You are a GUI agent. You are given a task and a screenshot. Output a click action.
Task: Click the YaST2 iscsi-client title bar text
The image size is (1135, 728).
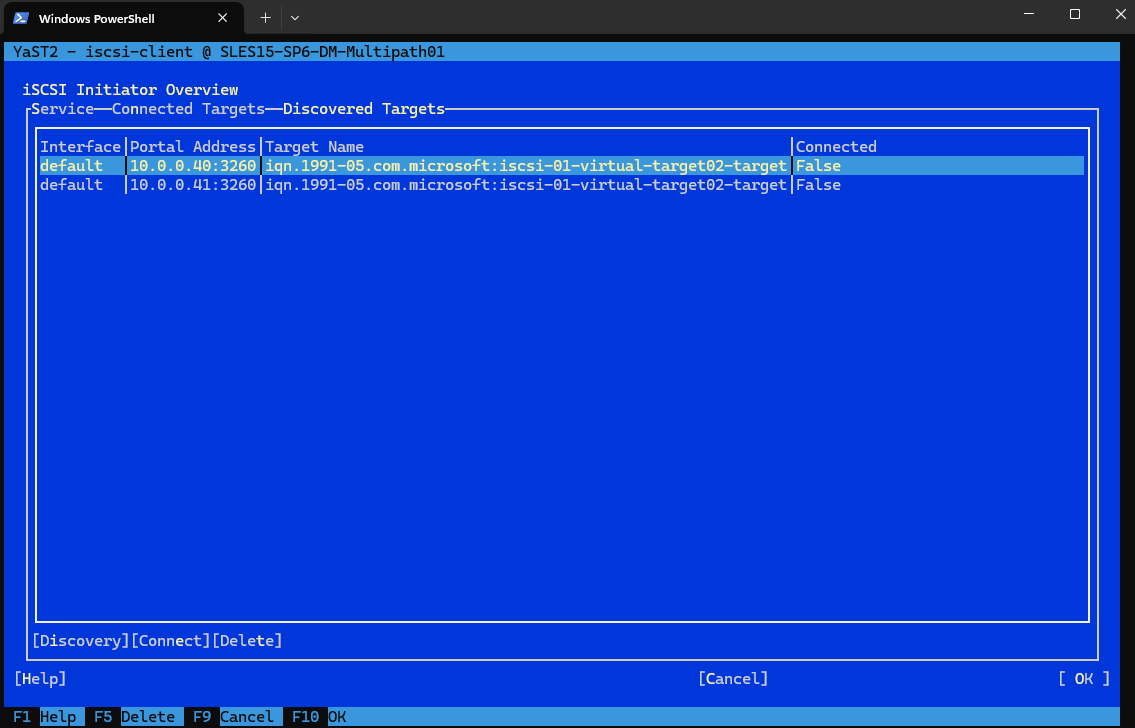[229, 51]
